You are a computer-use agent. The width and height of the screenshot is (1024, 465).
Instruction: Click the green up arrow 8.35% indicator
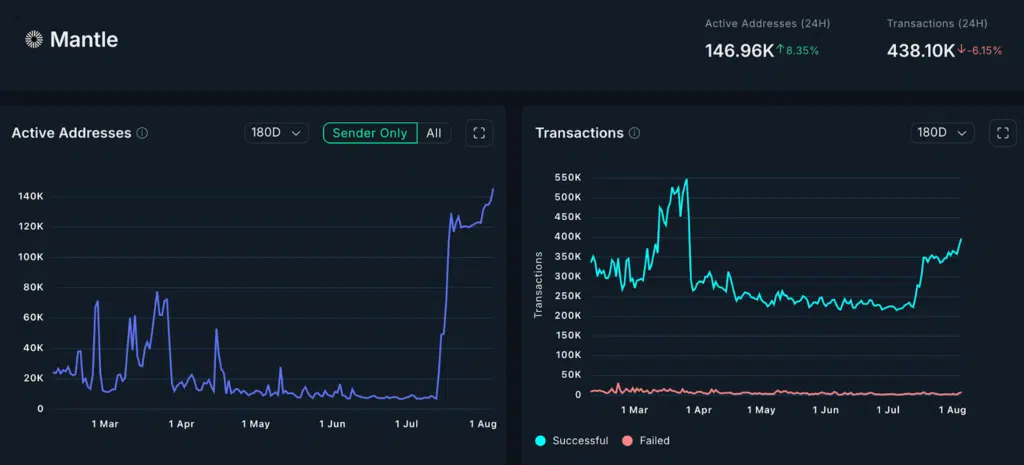pyautogui.click(x=799, y=51)
